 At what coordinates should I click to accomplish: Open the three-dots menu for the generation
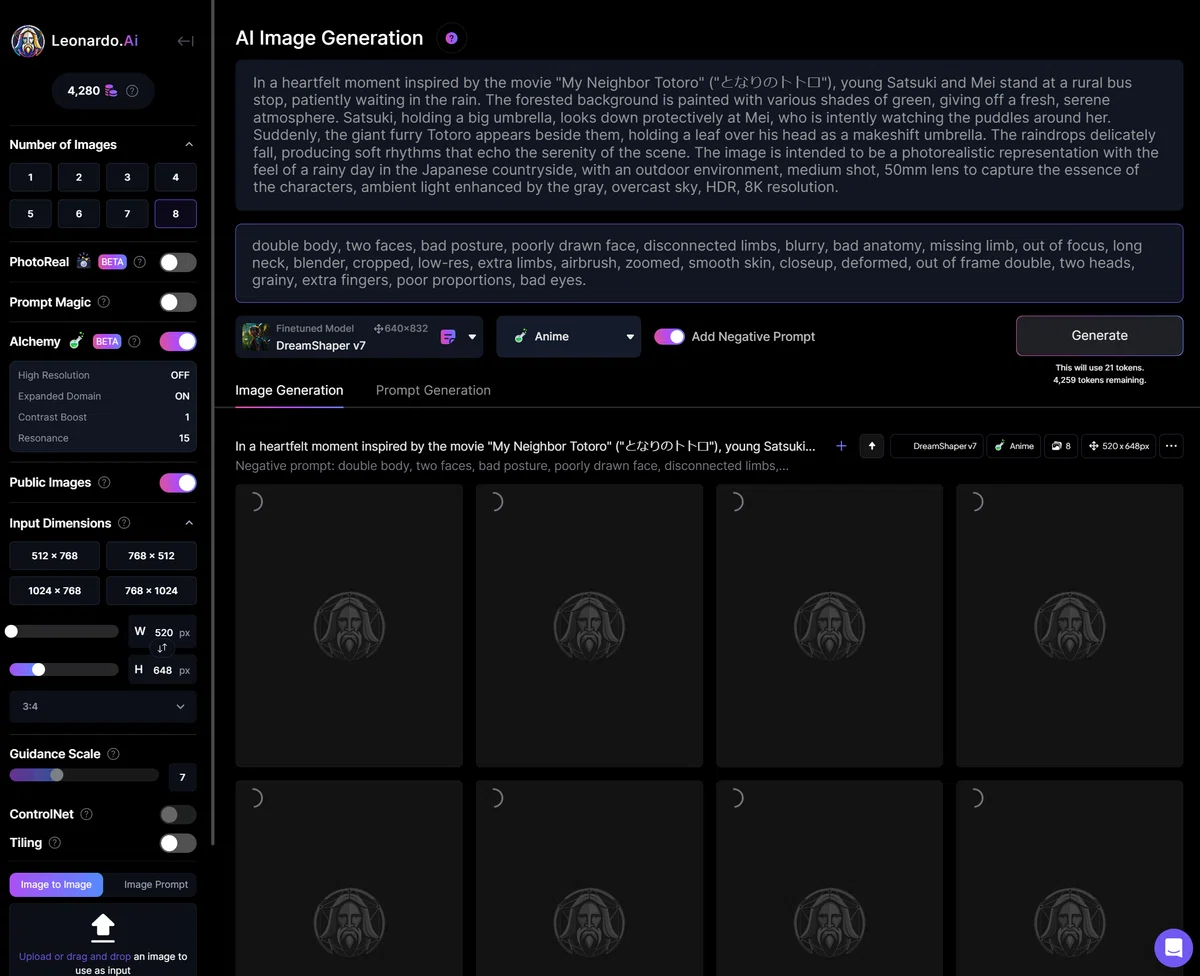pyautogui.click(x=1171, y=446)
